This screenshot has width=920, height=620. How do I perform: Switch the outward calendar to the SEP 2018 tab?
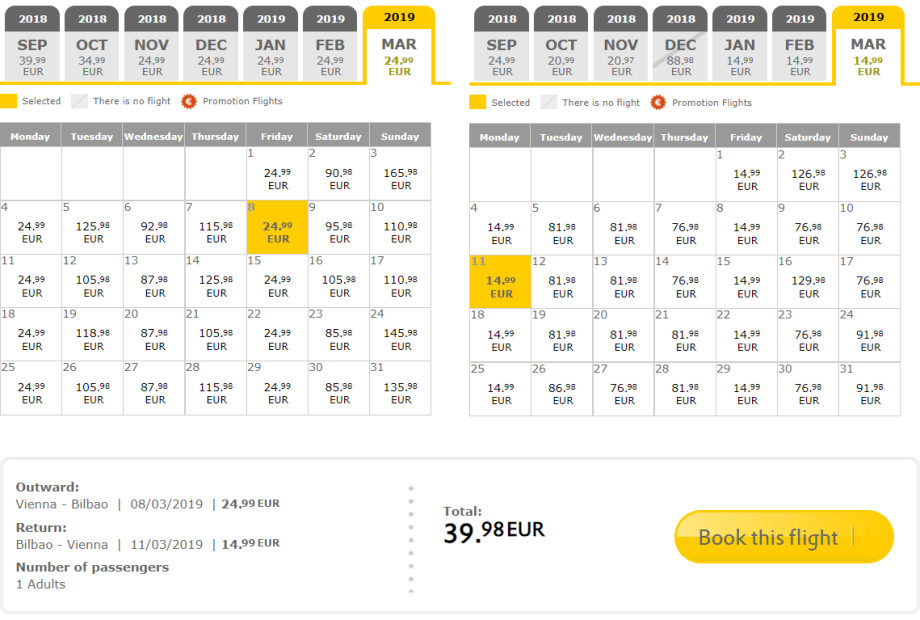coord(32,45)
